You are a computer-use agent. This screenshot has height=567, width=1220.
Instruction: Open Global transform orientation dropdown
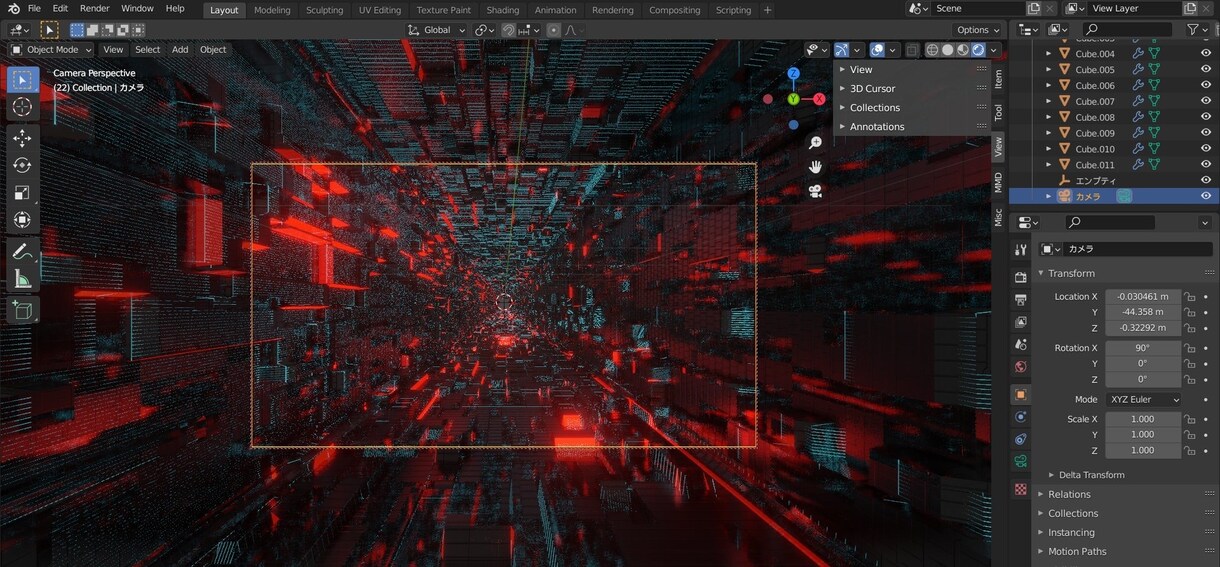click(438, 30)
